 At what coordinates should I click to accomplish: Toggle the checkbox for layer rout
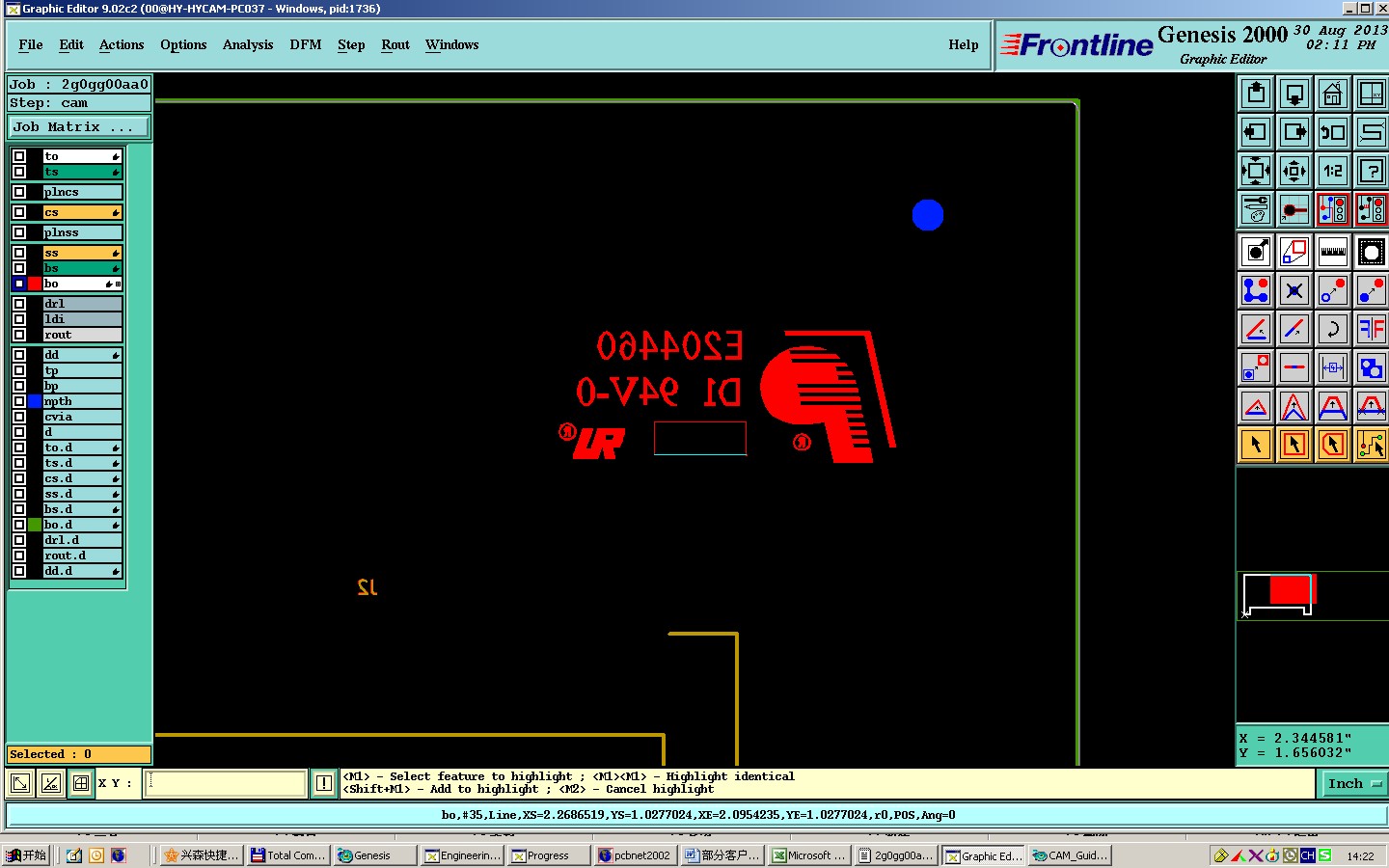click(x=19, y=335)
